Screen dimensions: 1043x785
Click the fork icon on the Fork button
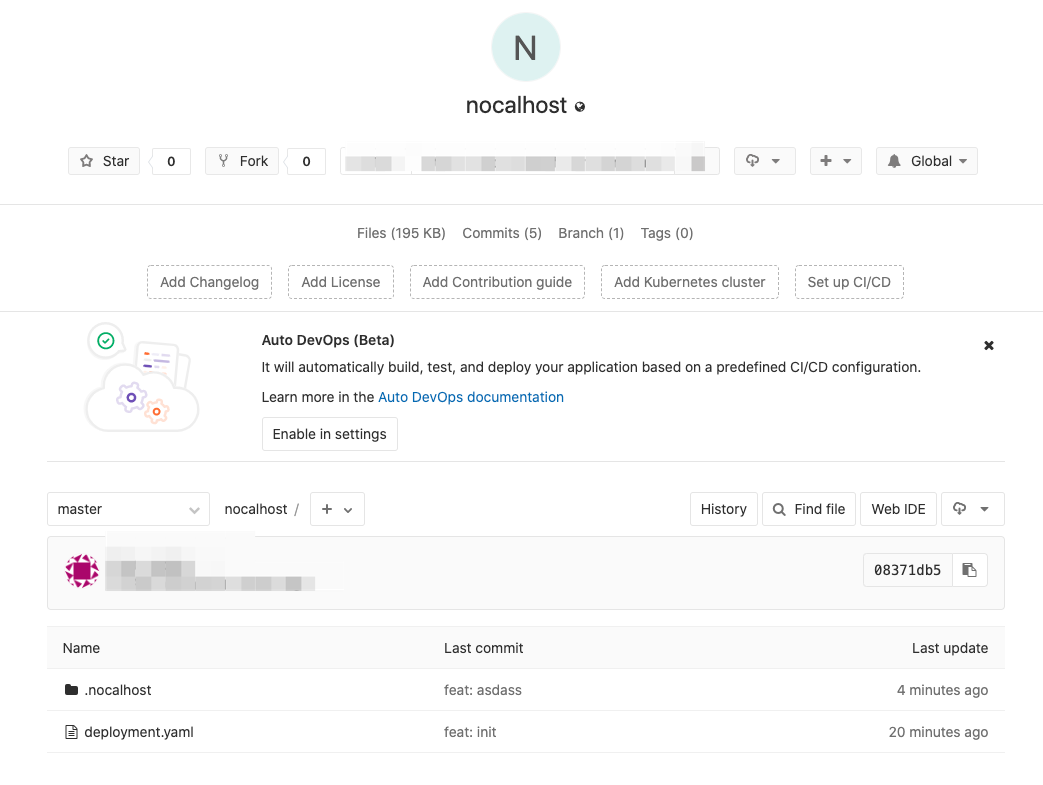coord(224,161)
